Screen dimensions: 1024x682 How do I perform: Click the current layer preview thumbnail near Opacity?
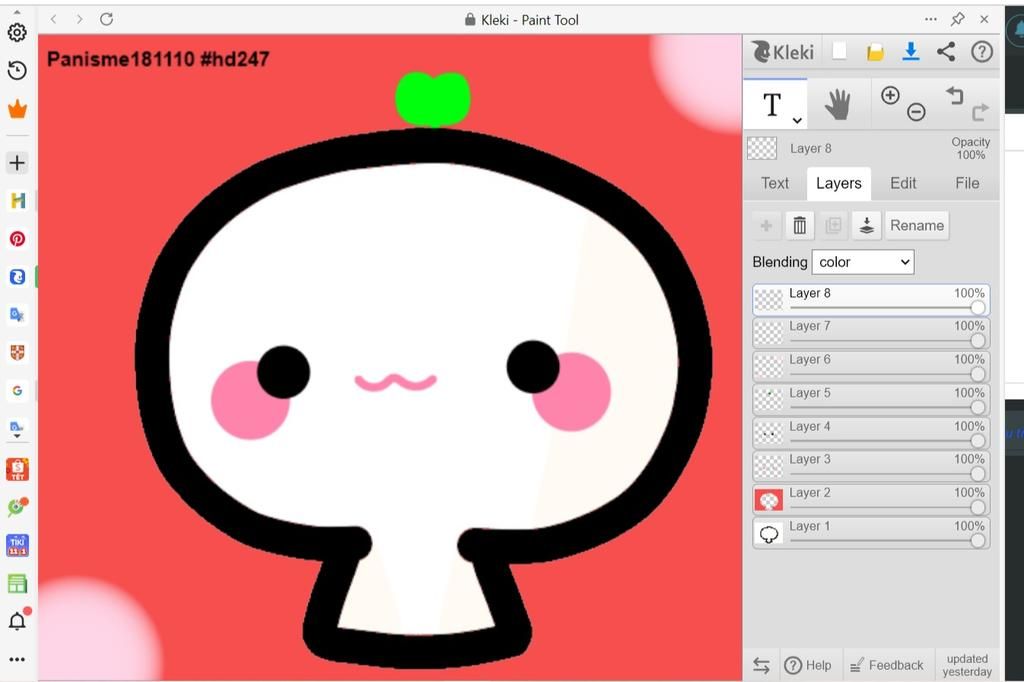(x=762, y=148)
